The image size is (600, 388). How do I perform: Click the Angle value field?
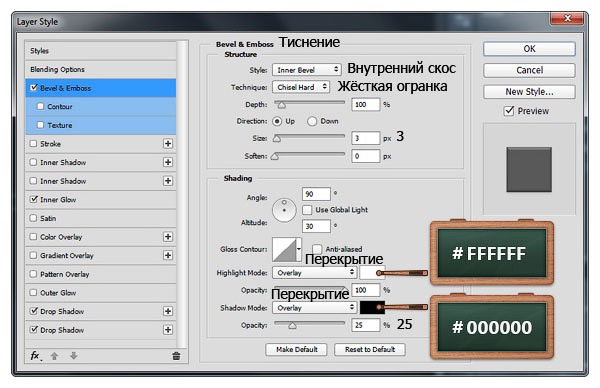point(316,194)
